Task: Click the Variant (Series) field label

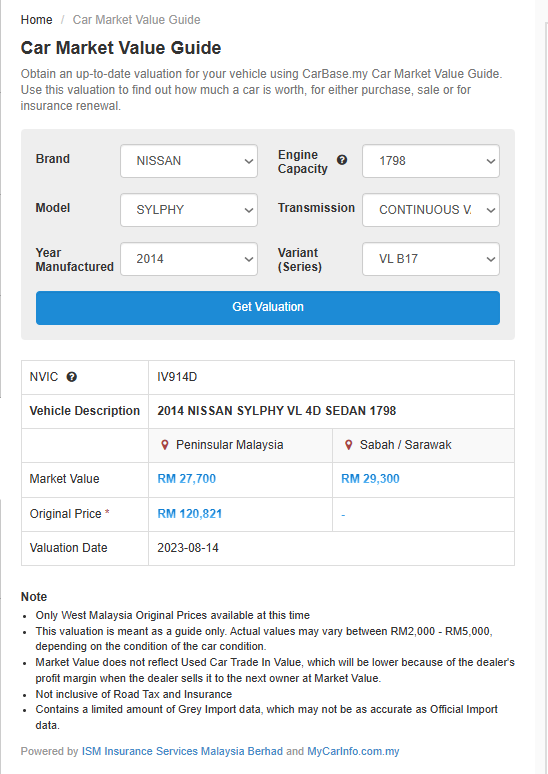Action: point(300,260)
